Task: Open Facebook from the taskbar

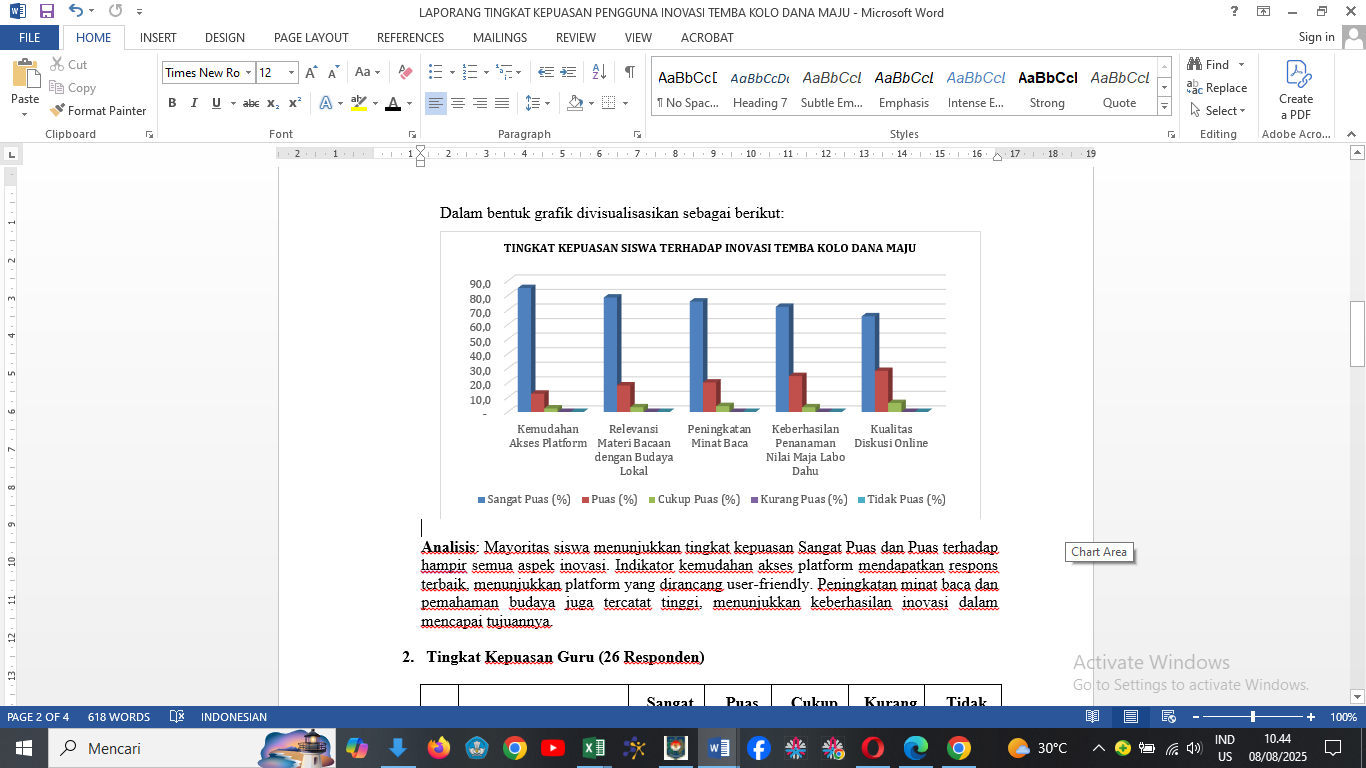Action: pyautogui.click(x=758, y=748)
